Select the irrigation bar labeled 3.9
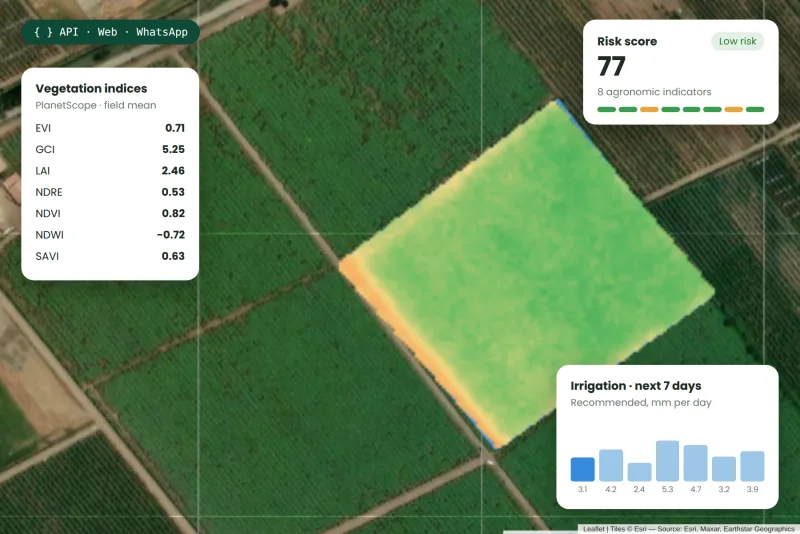Image resolution: width=800 pixels, height=534 pixels. [752, 466]
